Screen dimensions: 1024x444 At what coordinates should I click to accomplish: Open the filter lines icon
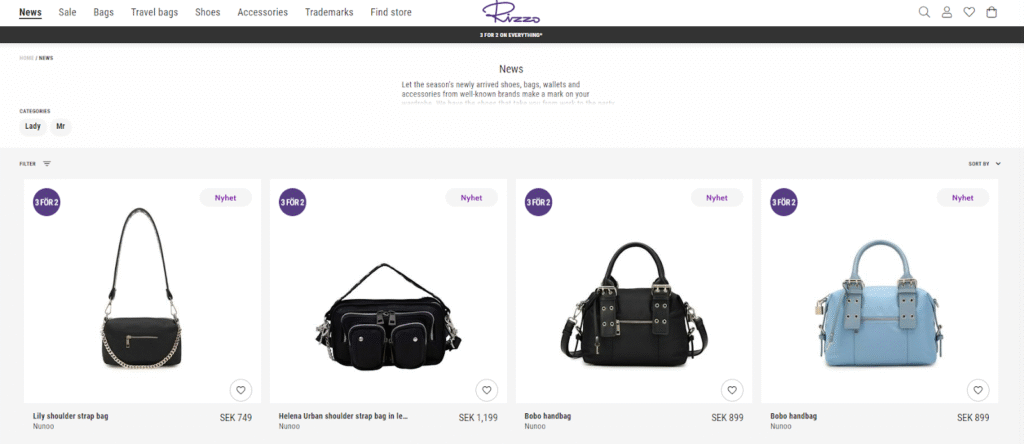pos(47,164)
